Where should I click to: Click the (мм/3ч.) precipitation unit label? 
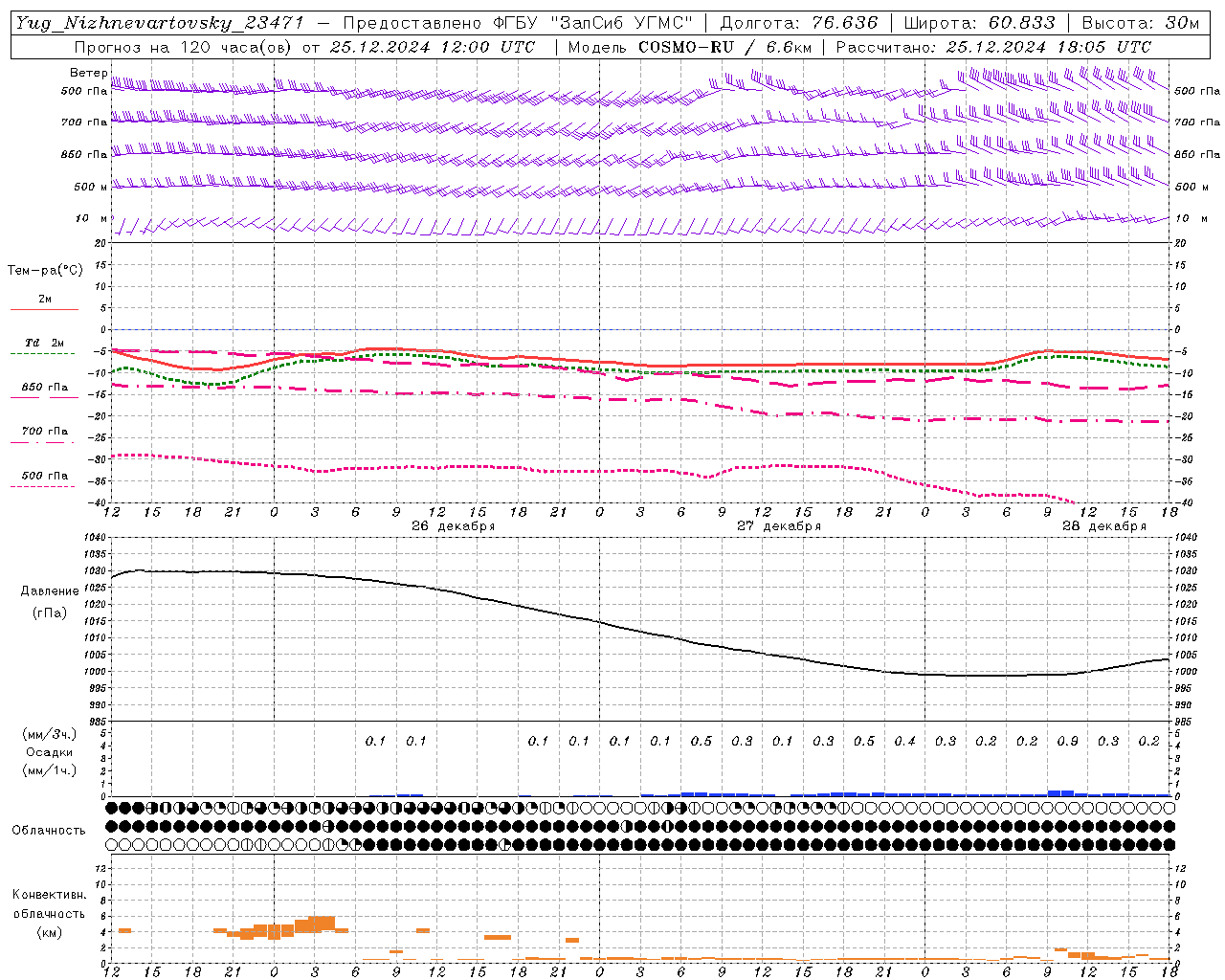49,734
